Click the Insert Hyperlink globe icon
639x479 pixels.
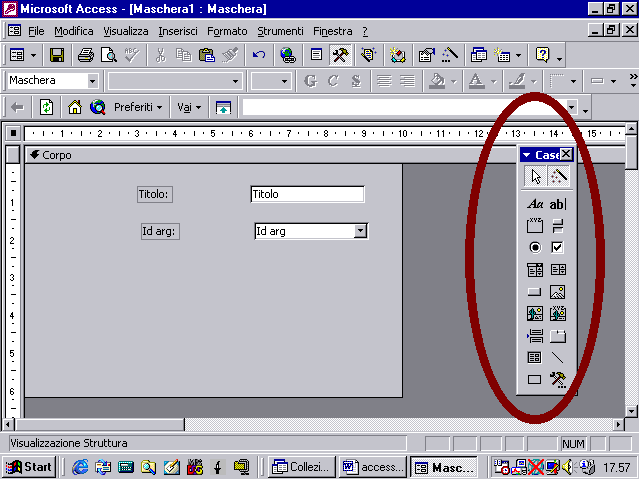[288, 55]
